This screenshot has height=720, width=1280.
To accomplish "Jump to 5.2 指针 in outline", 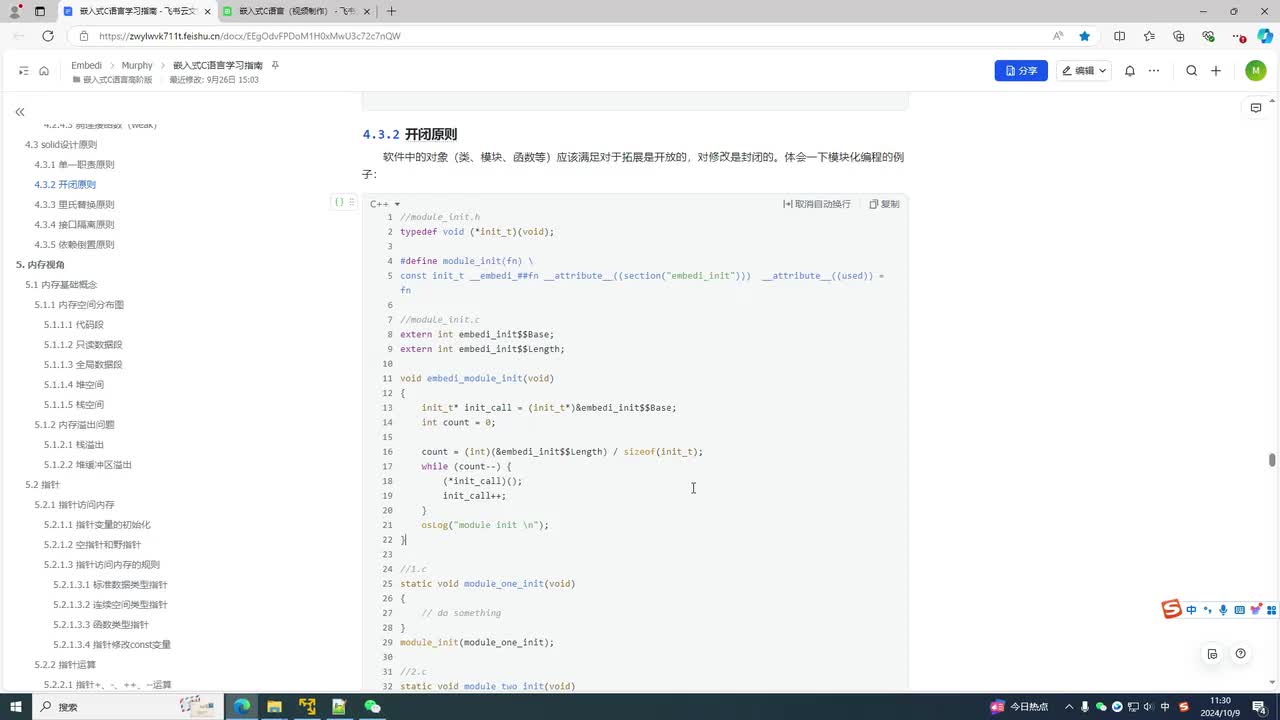I will click(x=43, y=484).
